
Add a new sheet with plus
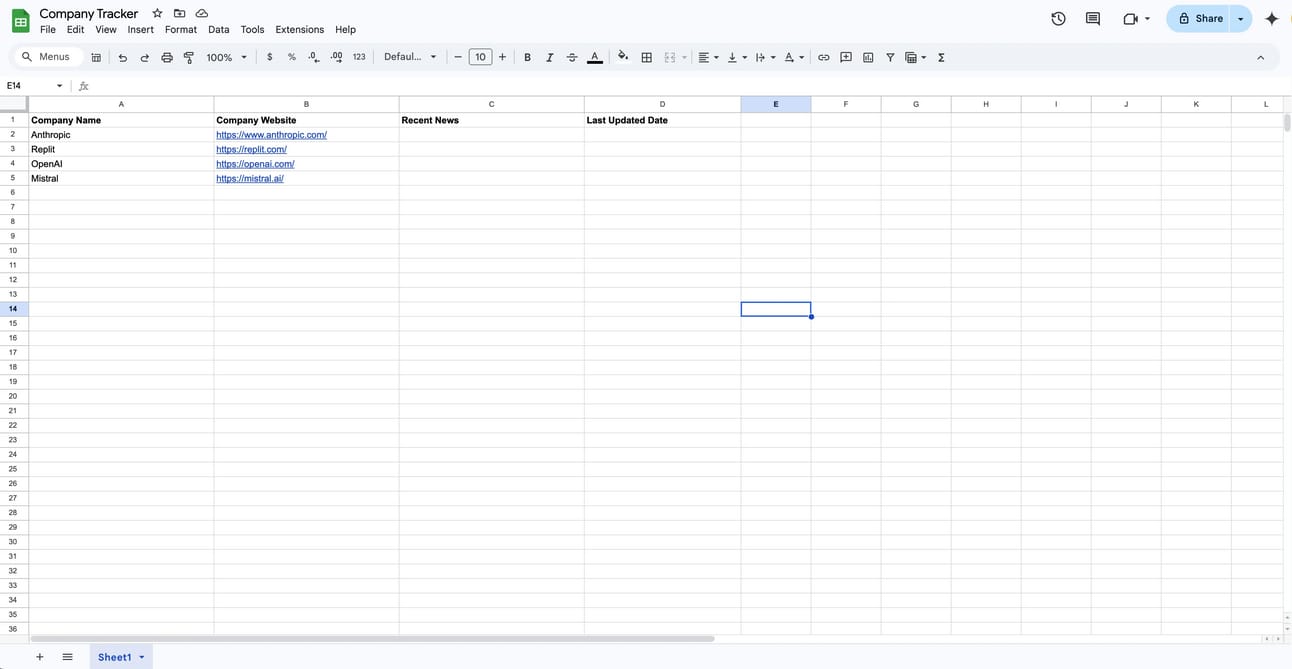tap(40, 657)
